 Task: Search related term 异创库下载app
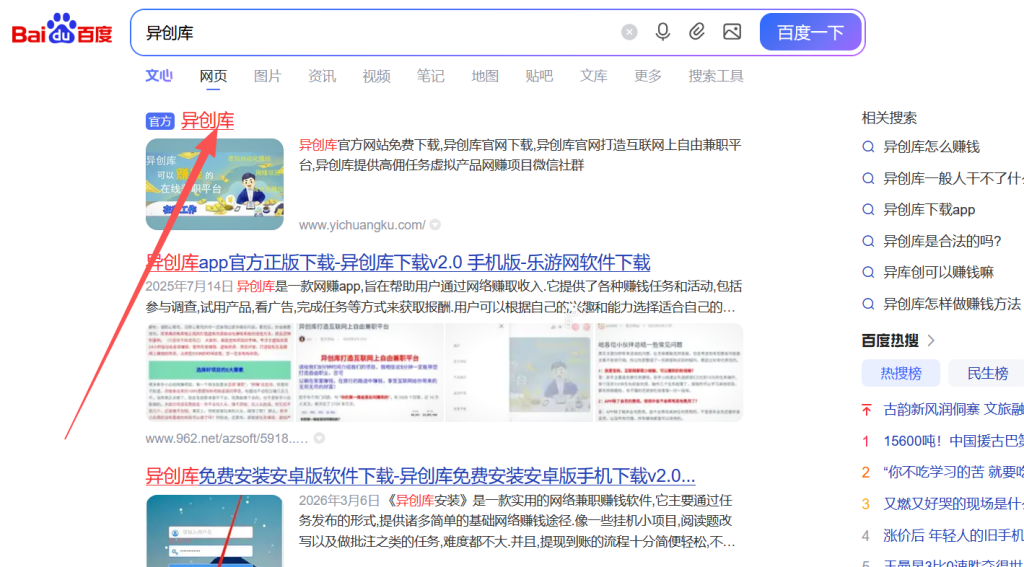pyautogui.click(x=929, y=210)
